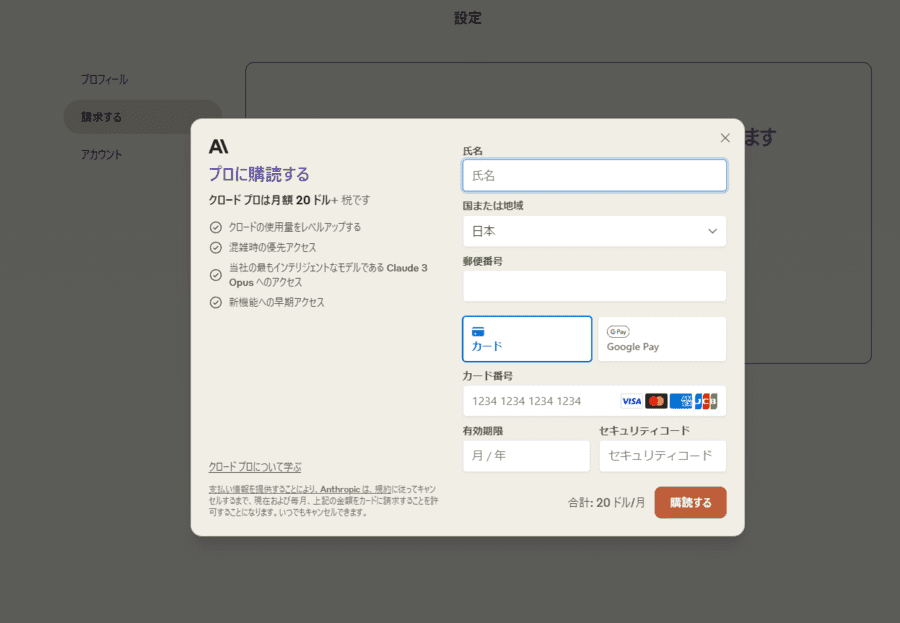Focus the カード番号 card number field
Screen dimensions: 900x623
(x=594, y=401)
